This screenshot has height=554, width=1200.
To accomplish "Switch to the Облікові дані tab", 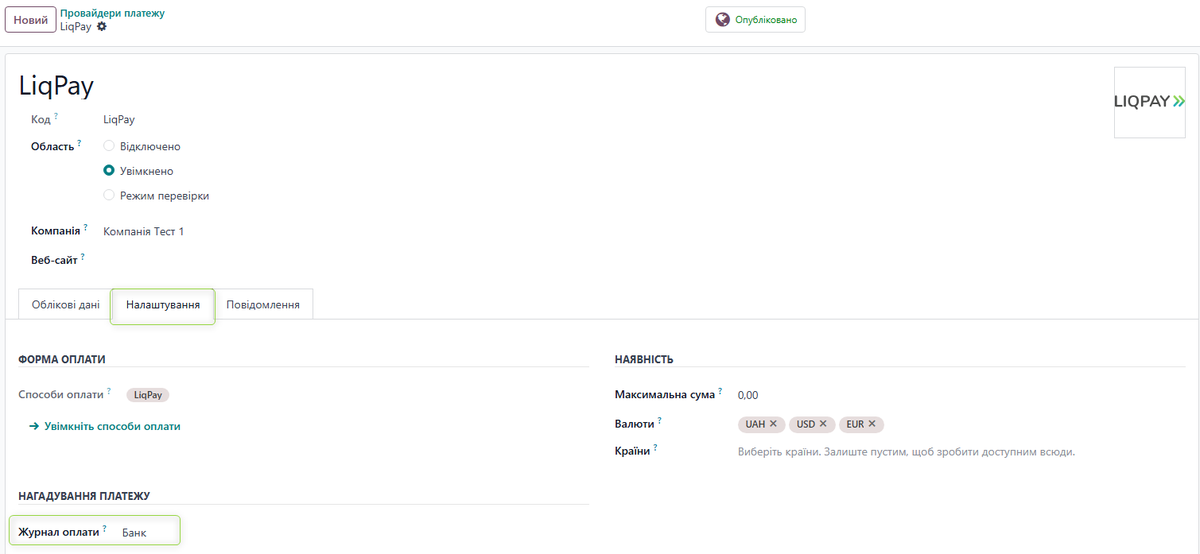I will (x=65, y=304).
